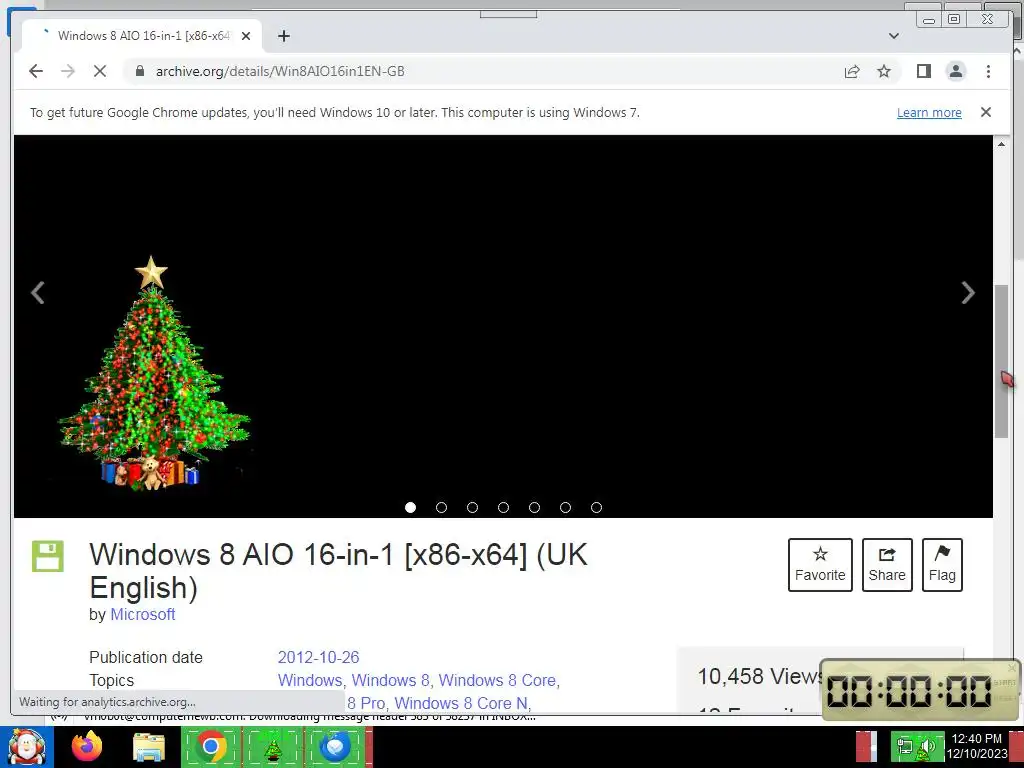Click the scrollbar up arrow

tap(1001, 144)
